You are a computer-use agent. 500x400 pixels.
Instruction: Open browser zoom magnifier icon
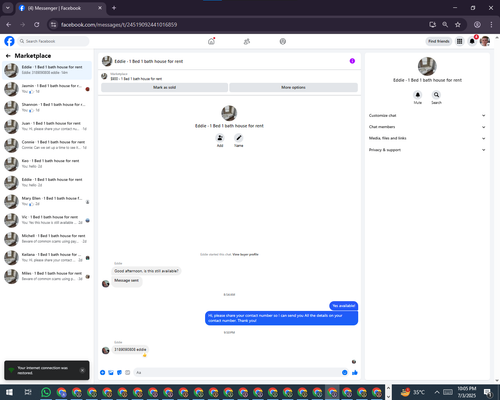[445, 25]
